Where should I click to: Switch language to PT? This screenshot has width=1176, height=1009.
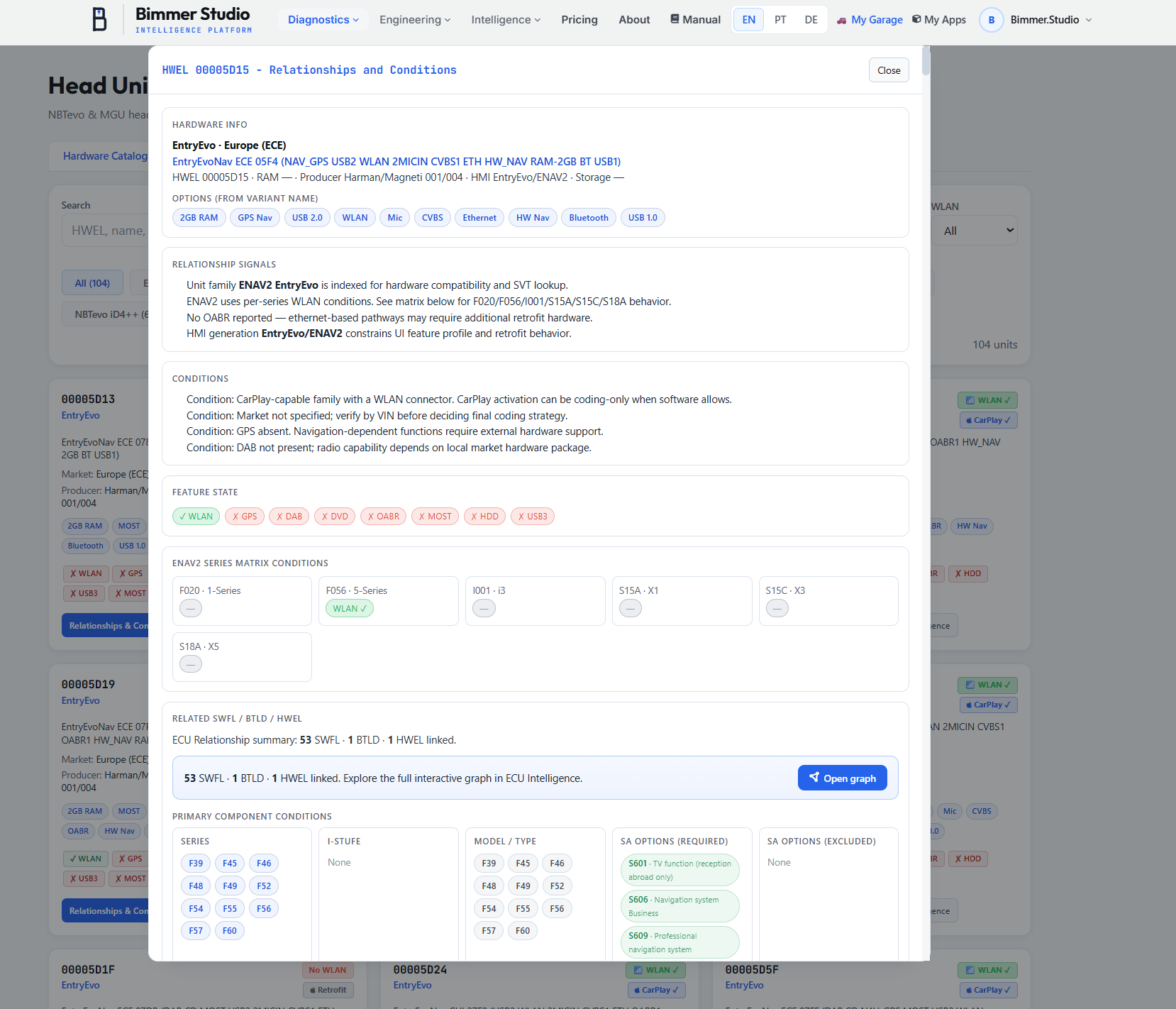point(780,20)
